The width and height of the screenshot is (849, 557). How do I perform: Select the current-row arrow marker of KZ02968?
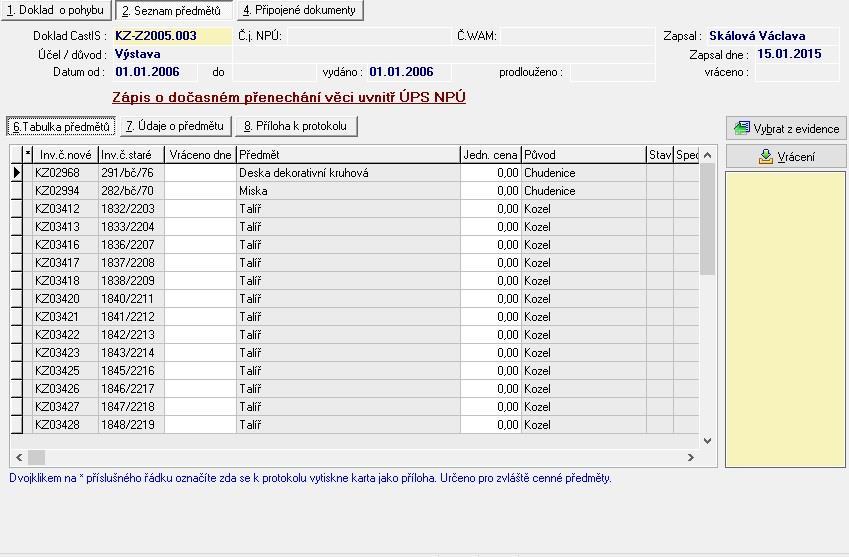(17, 173)
